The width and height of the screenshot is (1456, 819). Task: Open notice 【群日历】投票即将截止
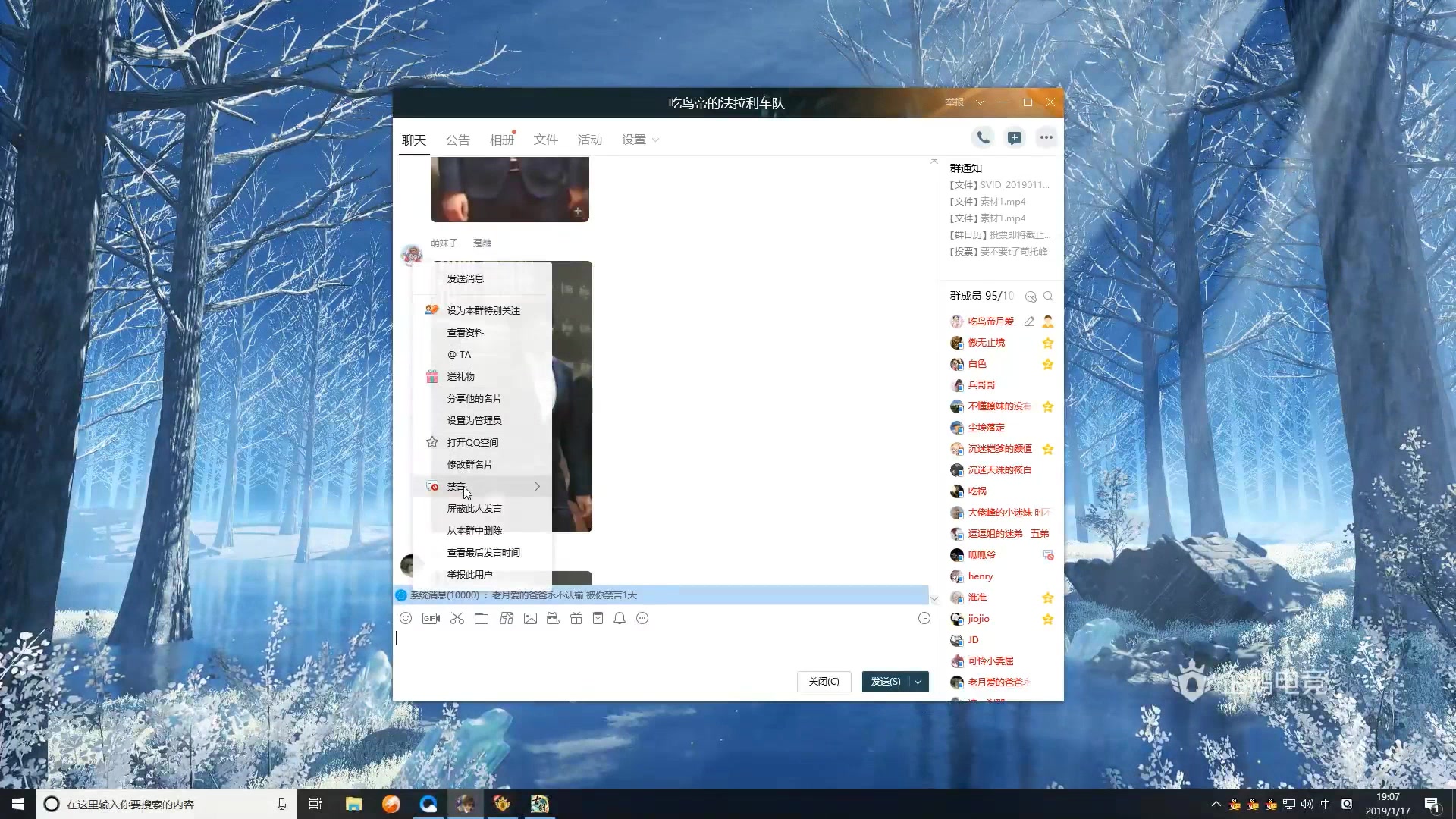coord(1000,235)
